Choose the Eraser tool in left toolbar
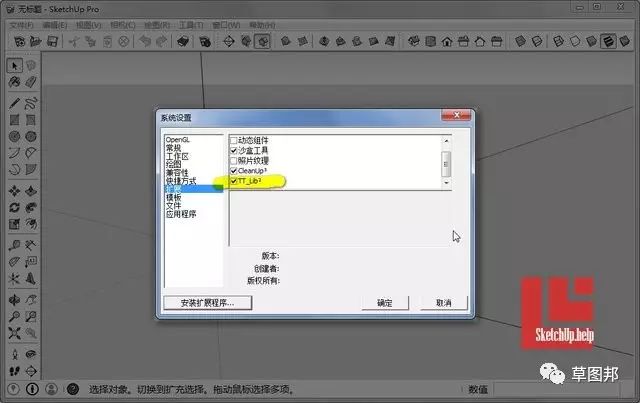 point(31,82)
